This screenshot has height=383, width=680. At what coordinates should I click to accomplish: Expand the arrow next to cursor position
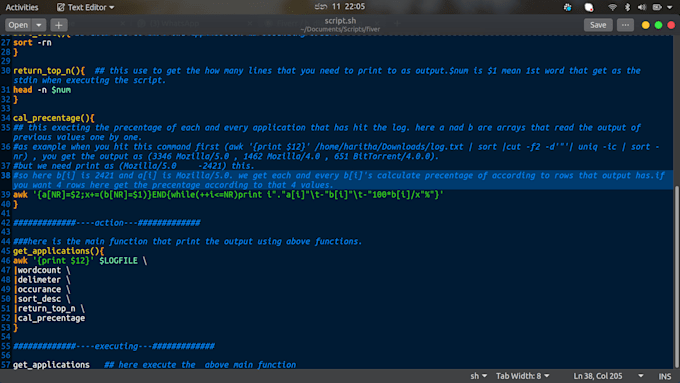[641, 376]
